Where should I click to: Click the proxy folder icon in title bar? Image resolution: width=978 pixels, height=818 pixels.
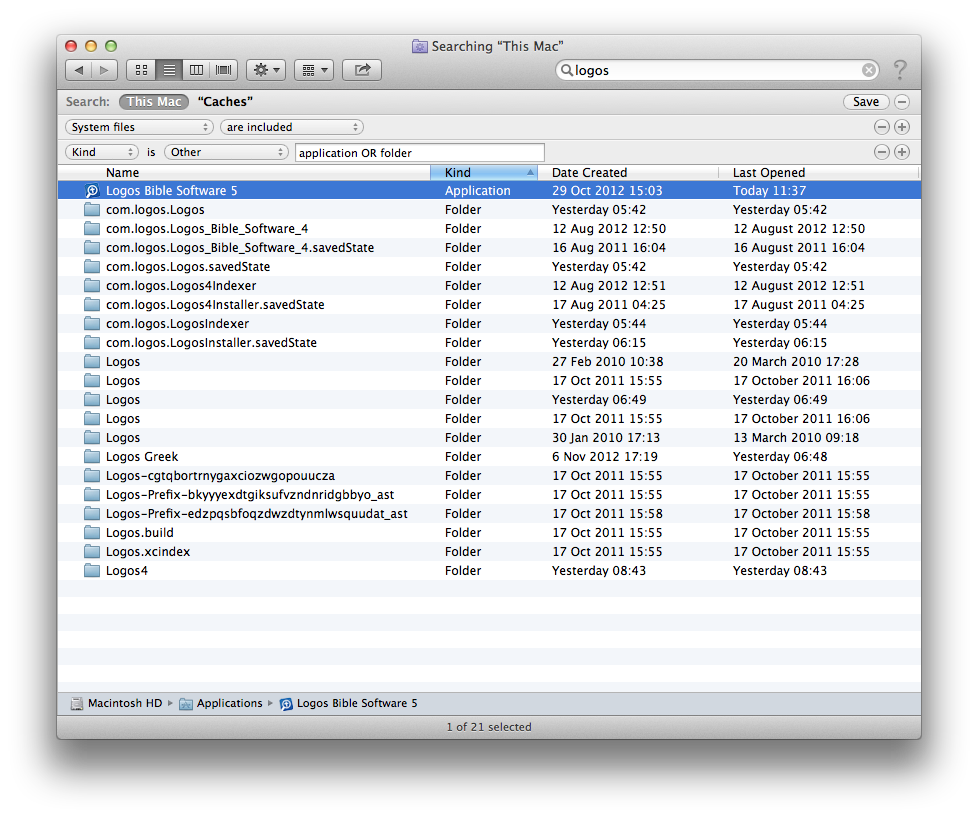tap(420, 46)
